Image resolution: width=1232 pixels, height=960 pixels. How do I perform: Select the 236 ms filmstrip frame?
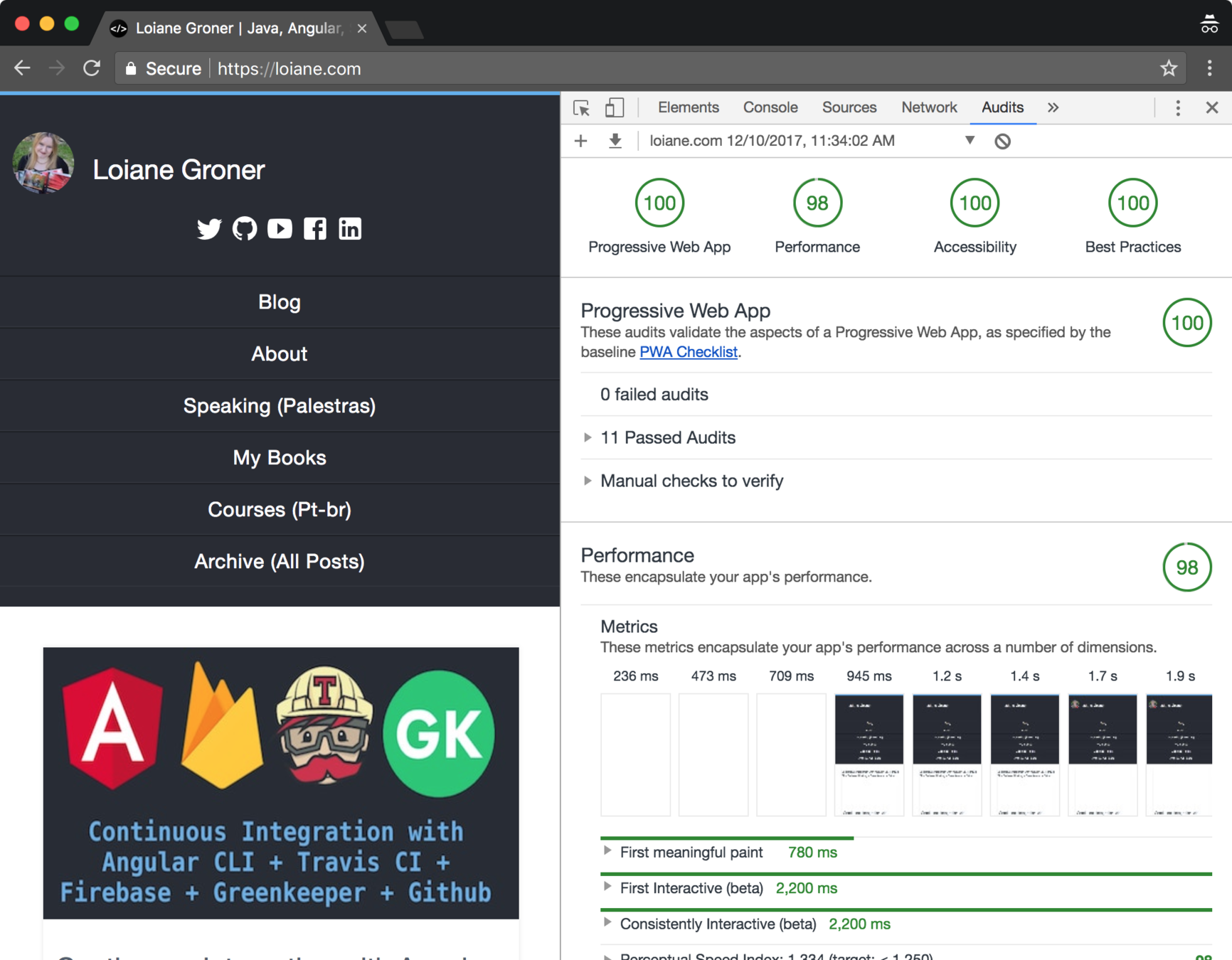click(635, 755)
